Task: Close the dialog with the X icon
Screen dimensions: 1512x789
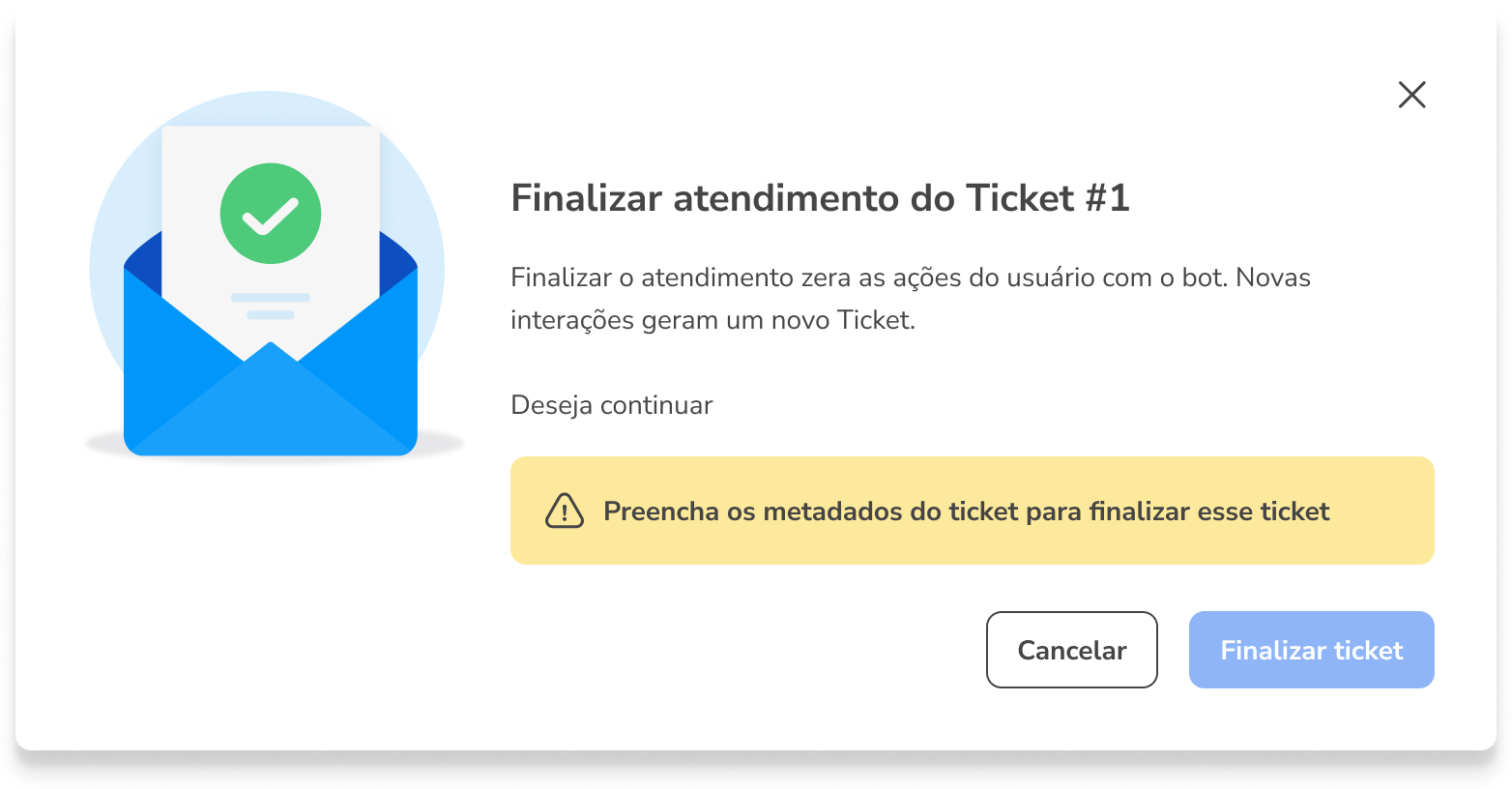Action: coord(1411,95)
